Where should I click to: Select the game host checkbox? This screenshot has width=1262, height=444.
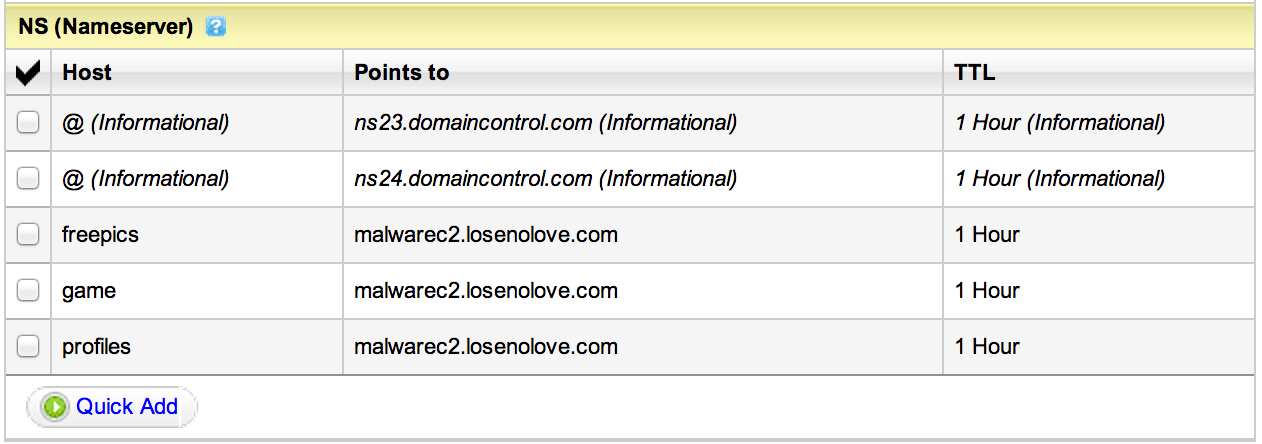28,291
